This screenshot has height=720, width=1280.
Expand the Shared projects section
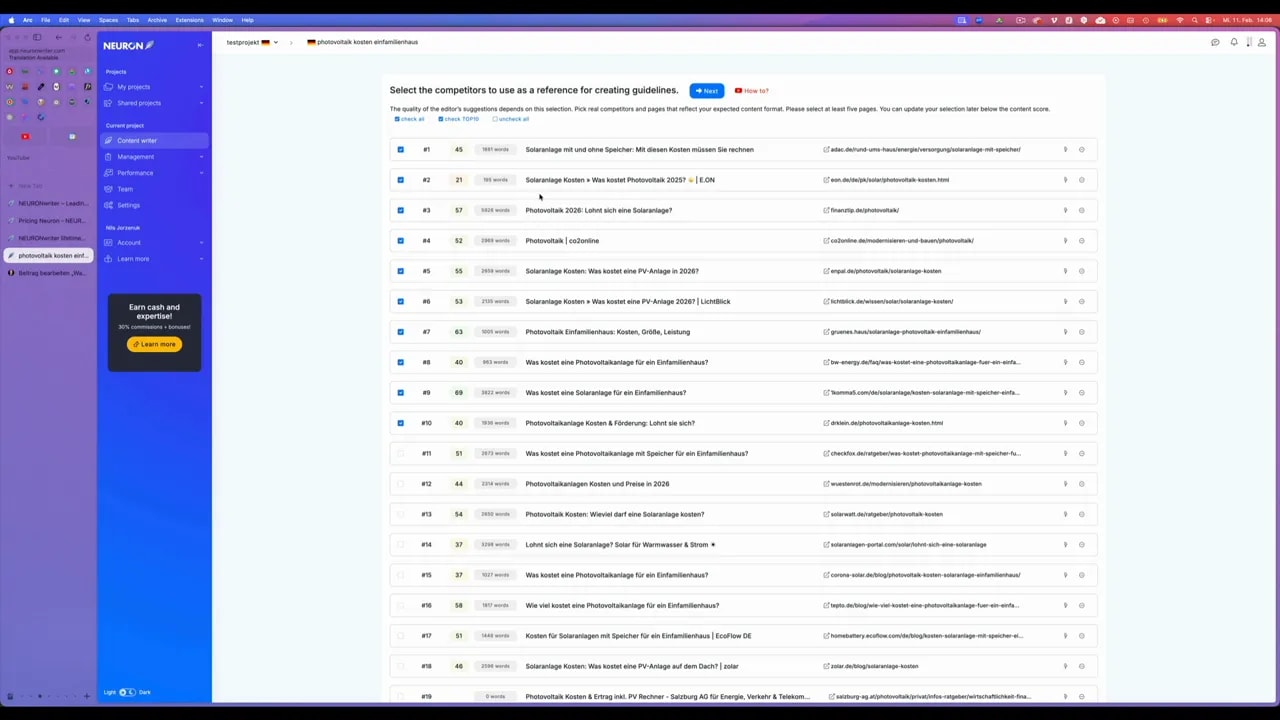139,103
